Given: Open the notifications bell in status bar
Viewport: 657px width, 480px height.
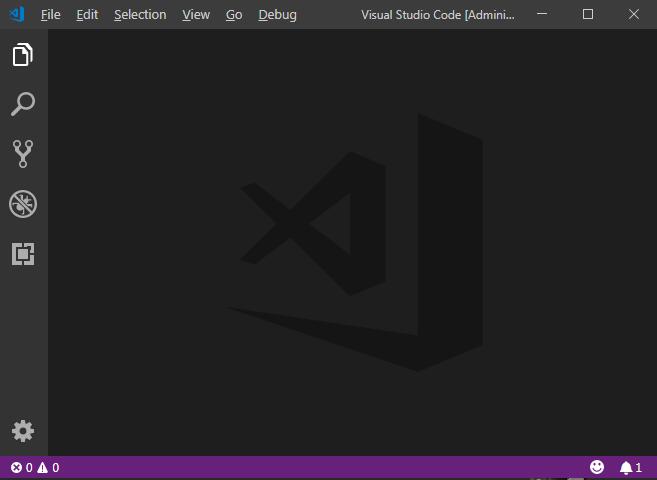Looking at the screenshot, I should [631, 467].
